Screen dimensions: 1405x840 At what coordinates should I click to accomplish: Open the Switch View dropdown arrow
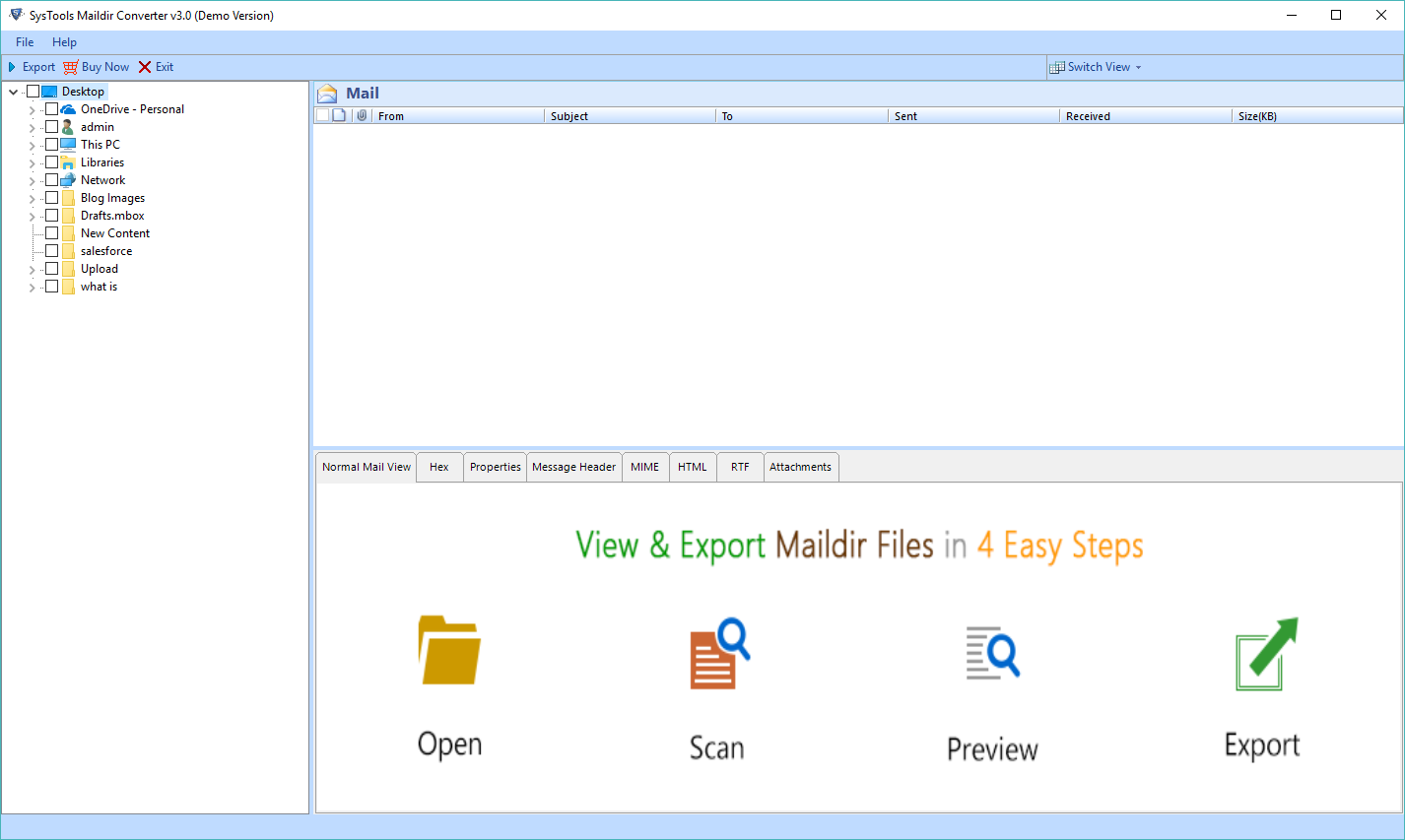1138,68
